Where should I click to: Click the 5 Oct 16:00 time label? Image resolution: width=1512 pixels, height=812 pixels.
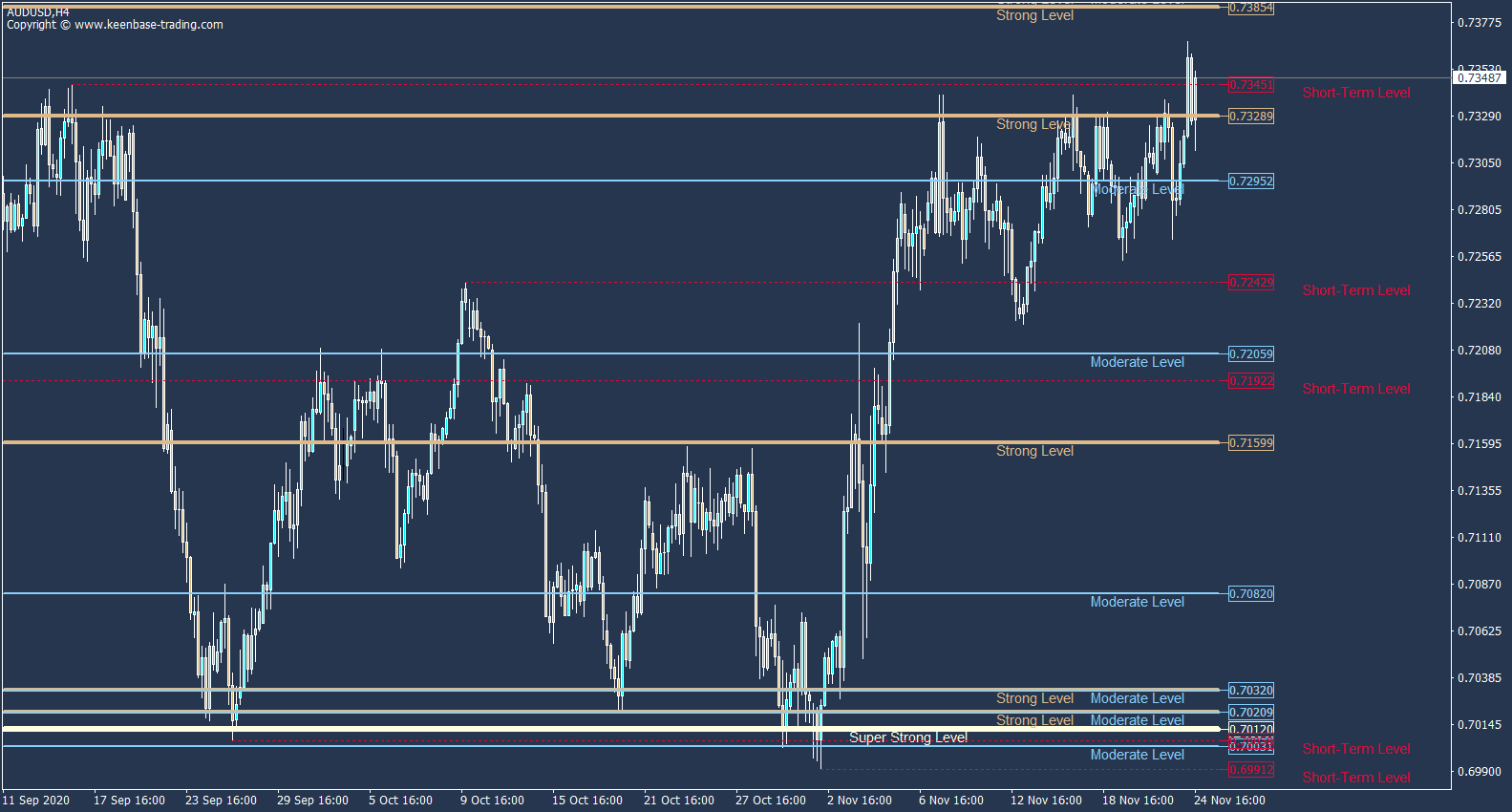pos(400,801)
